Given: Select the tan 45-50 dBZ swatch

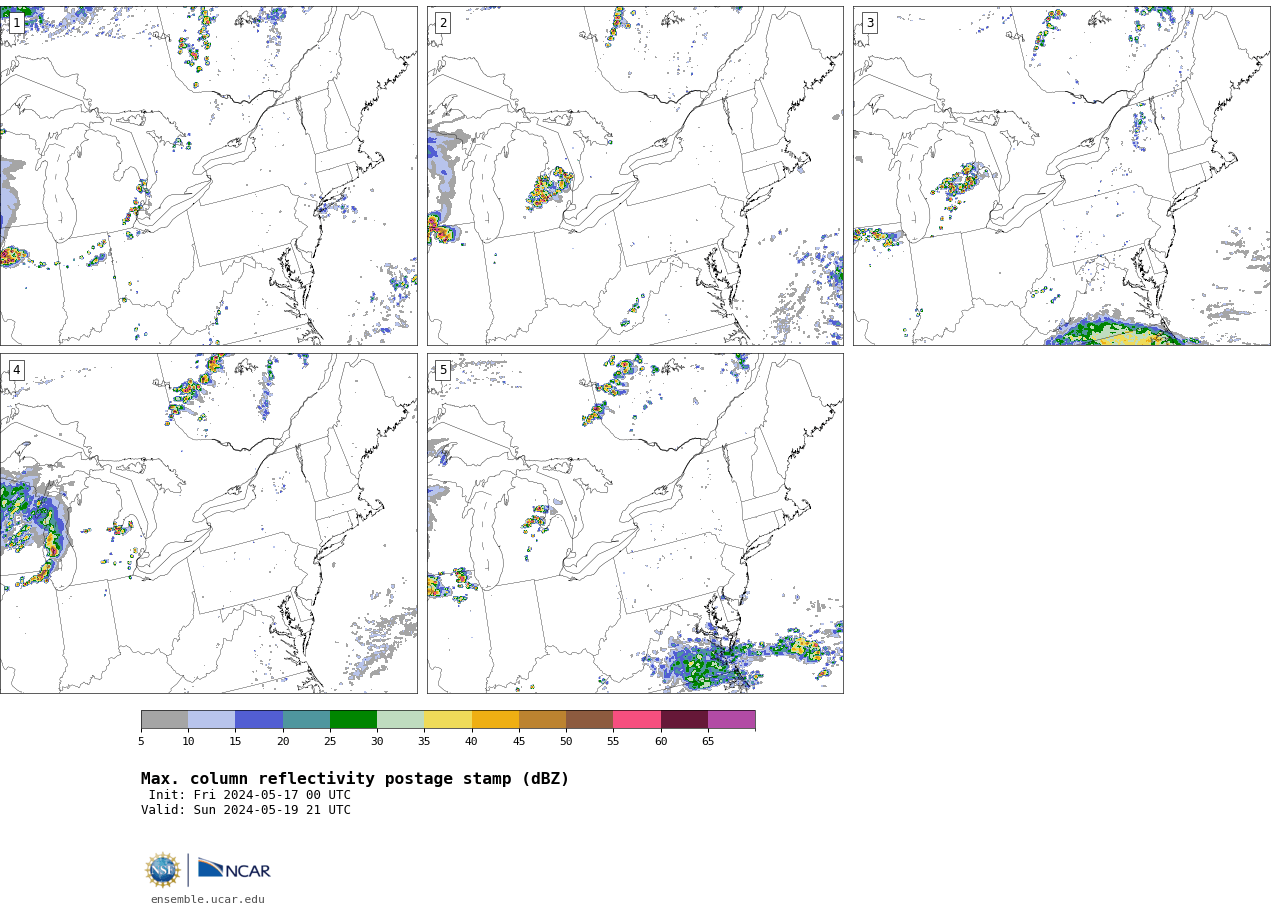Looking at the screenshot, I should tap(542, 720).
